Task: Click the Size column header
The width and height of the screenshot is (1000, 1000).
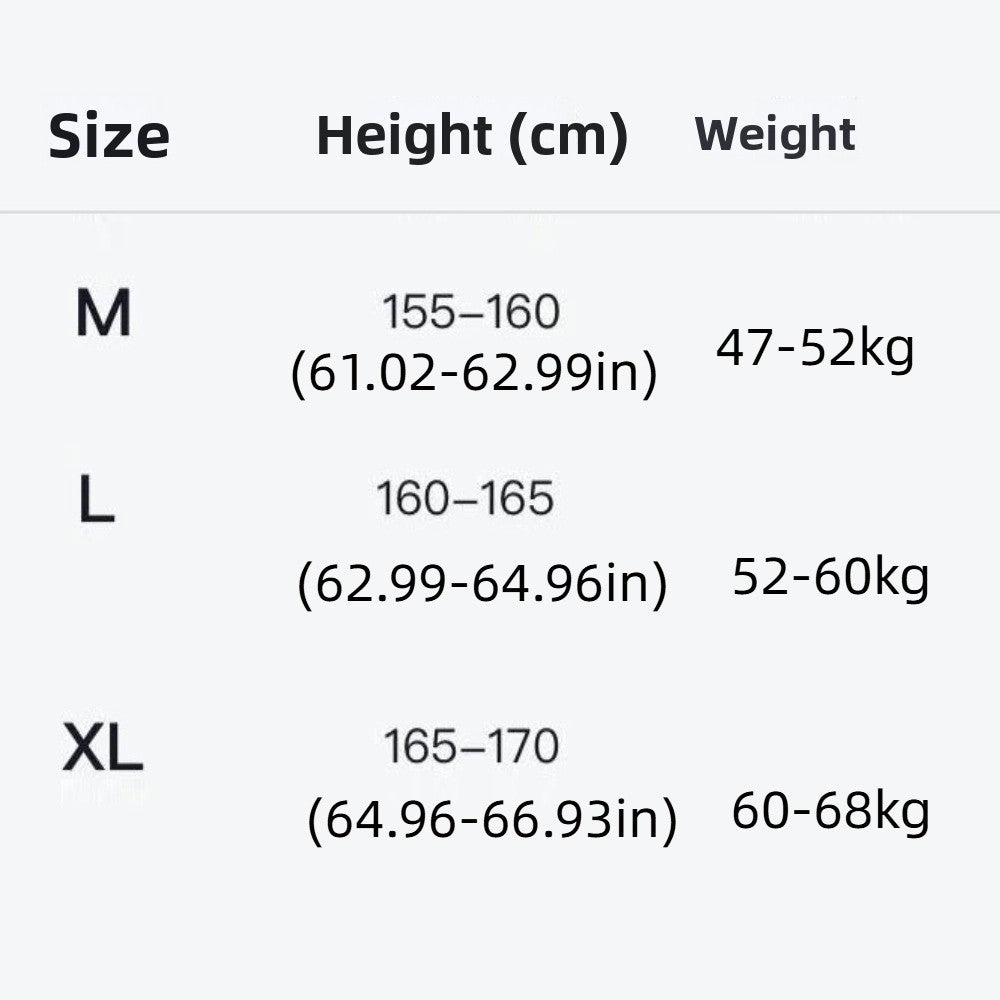Action: coord(109,137)
